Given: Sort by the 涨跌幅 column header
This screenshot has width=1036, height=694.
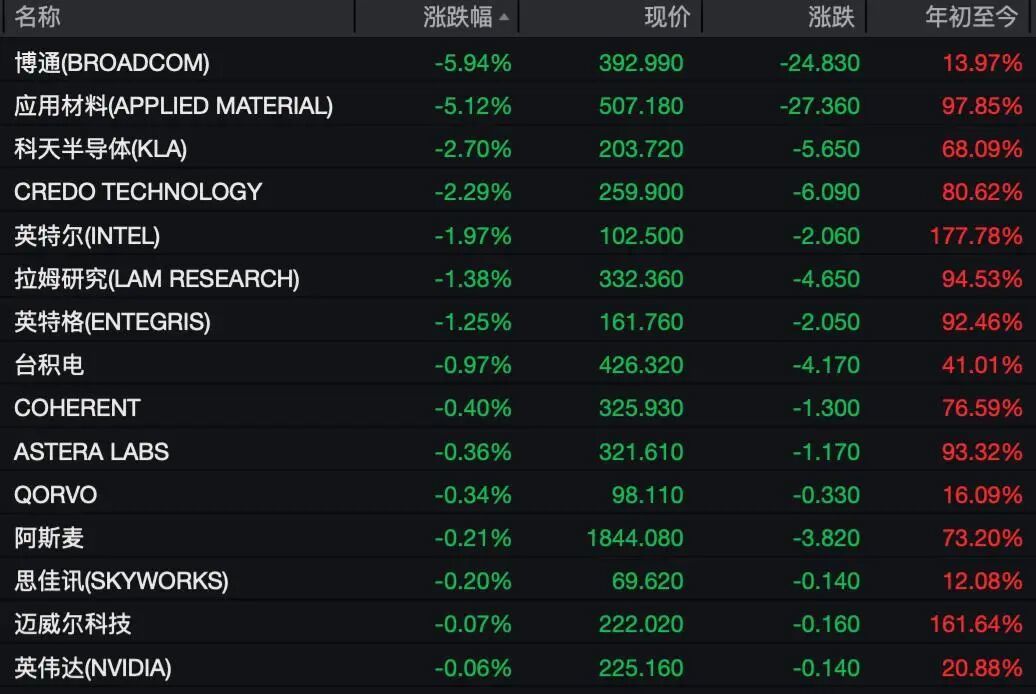Looking at the screenshot, I should (x=458, y=17).
